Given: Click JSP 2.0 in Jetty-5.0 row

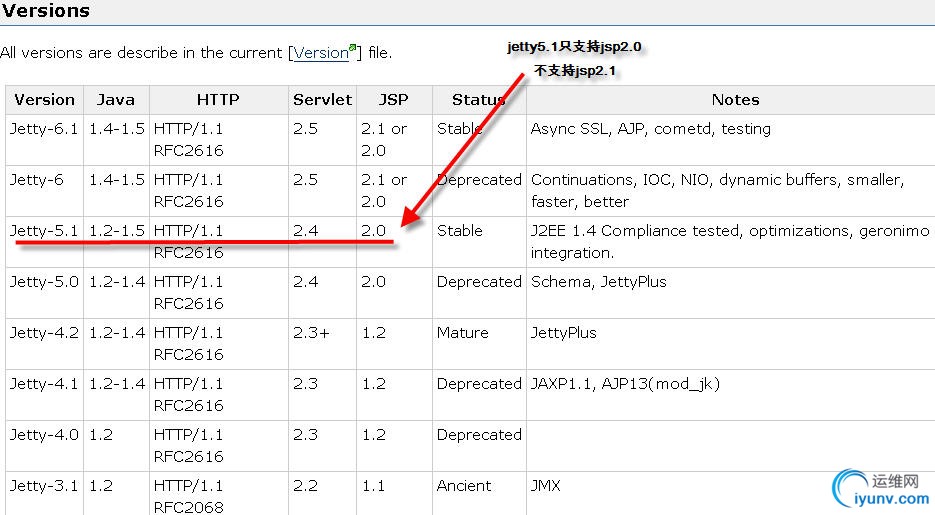Looking at the screenshot, I should coord(373,282).
